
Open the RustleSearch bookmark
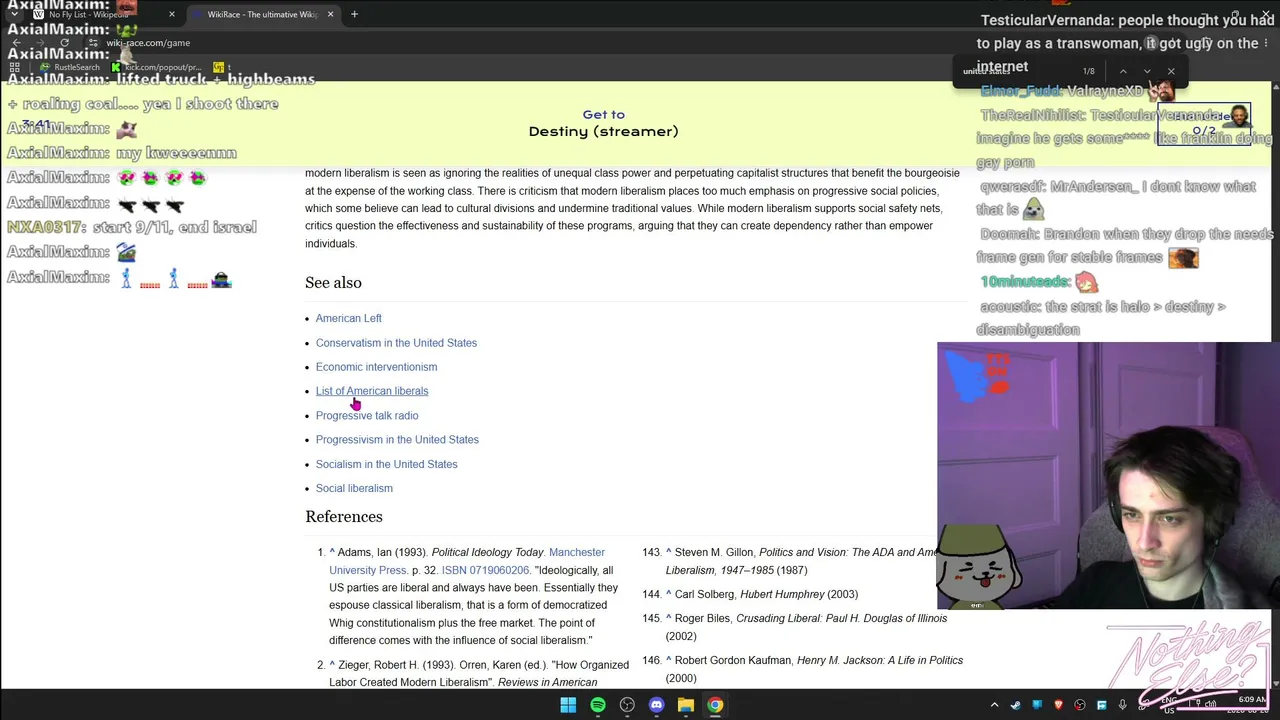tap(70, 67)
